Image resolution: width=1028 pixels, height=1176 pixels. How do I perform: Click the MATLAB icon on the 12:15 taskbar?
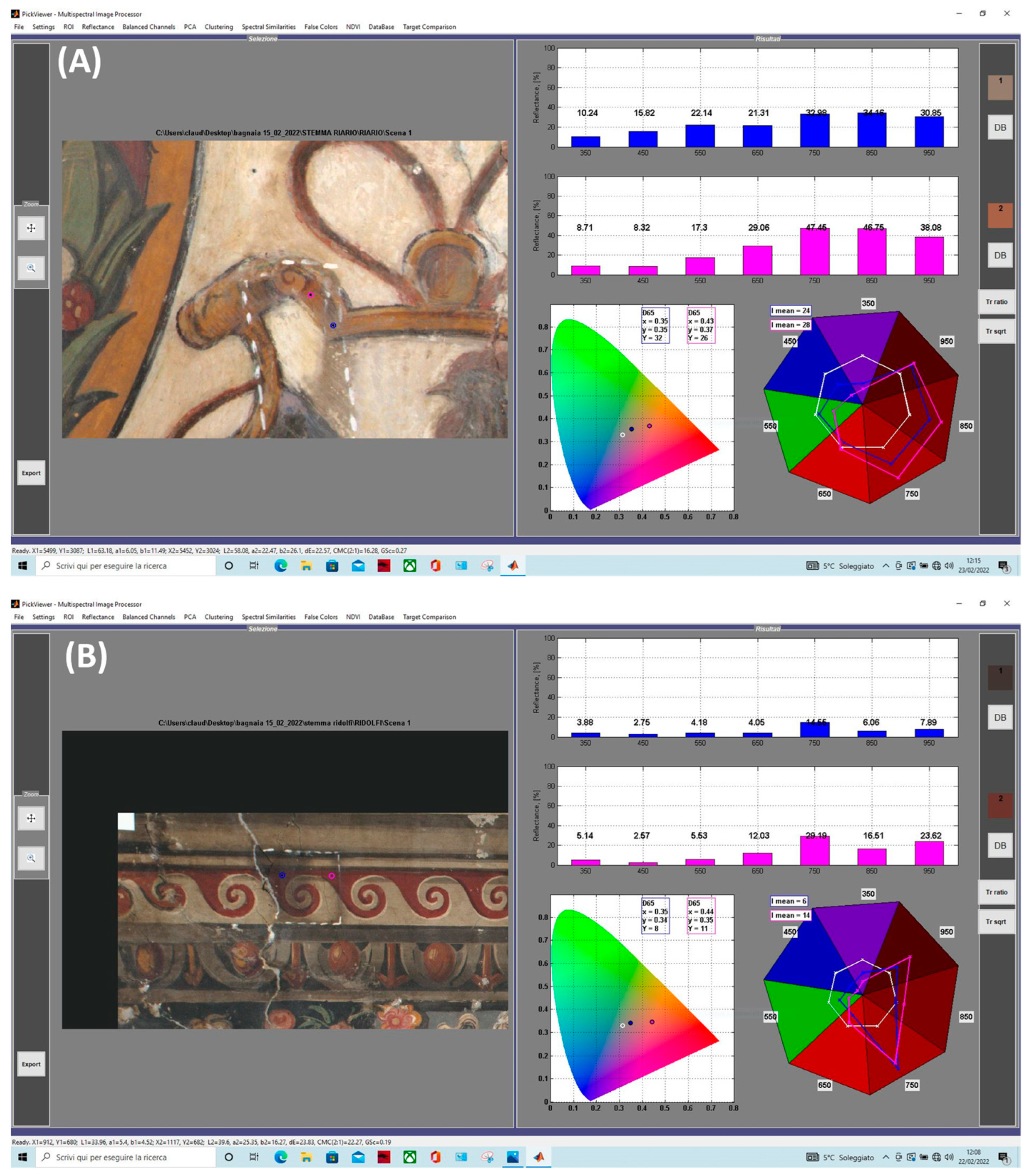point(513,565)
